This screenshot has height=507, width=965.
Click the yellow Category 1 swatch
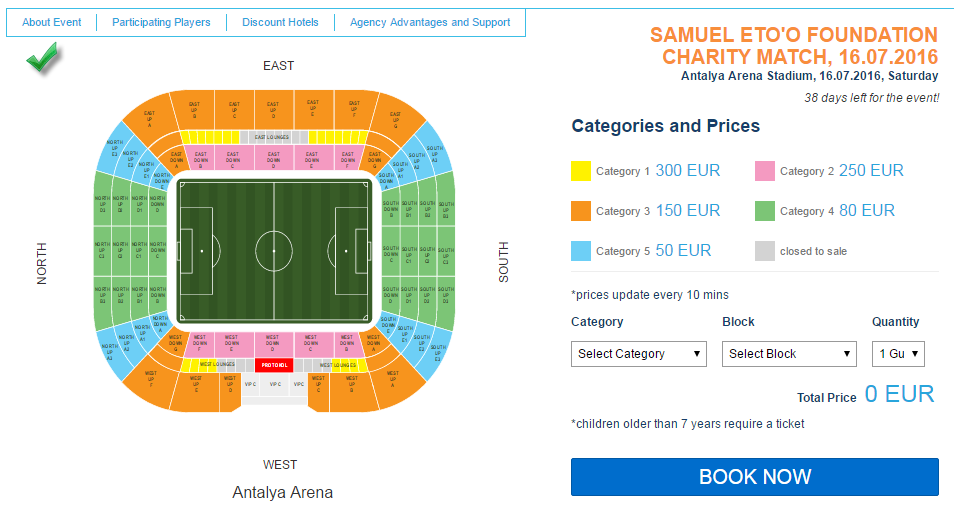tap(581, 171)
